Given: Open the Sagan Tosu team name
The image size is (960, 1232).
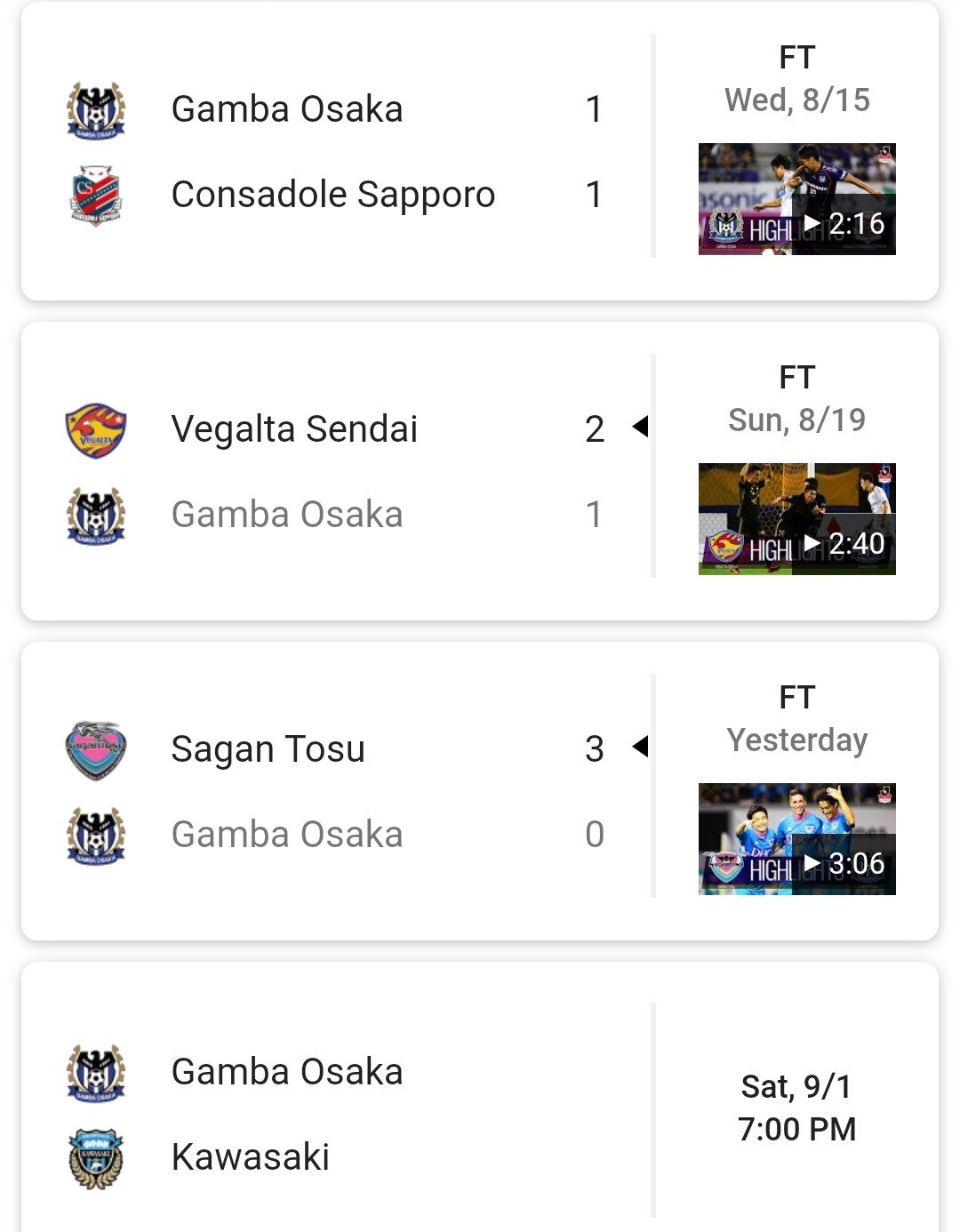Looking at the screenshot, I should pos(268,749).
